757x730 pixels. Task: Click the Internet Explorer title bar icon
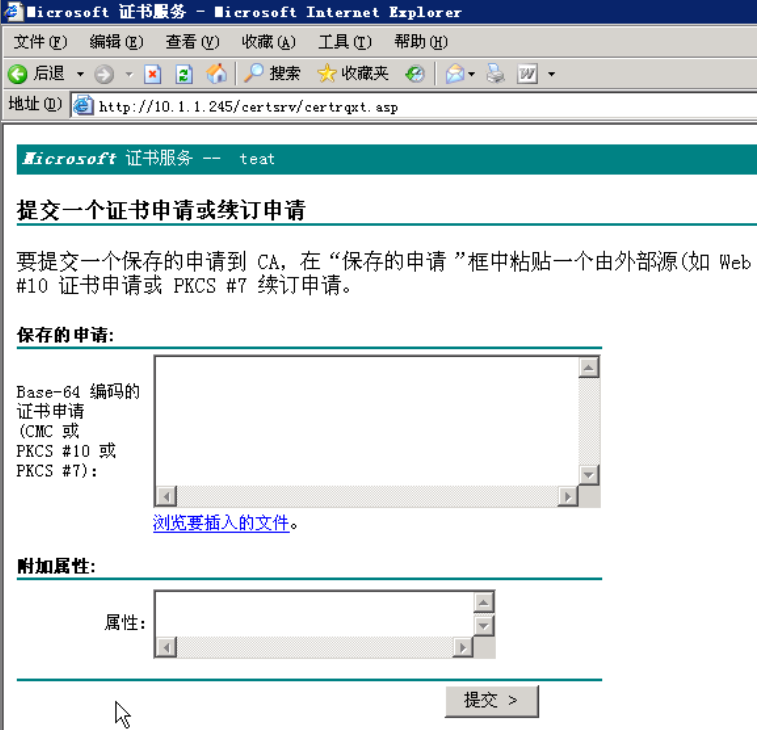click(12, 11)
